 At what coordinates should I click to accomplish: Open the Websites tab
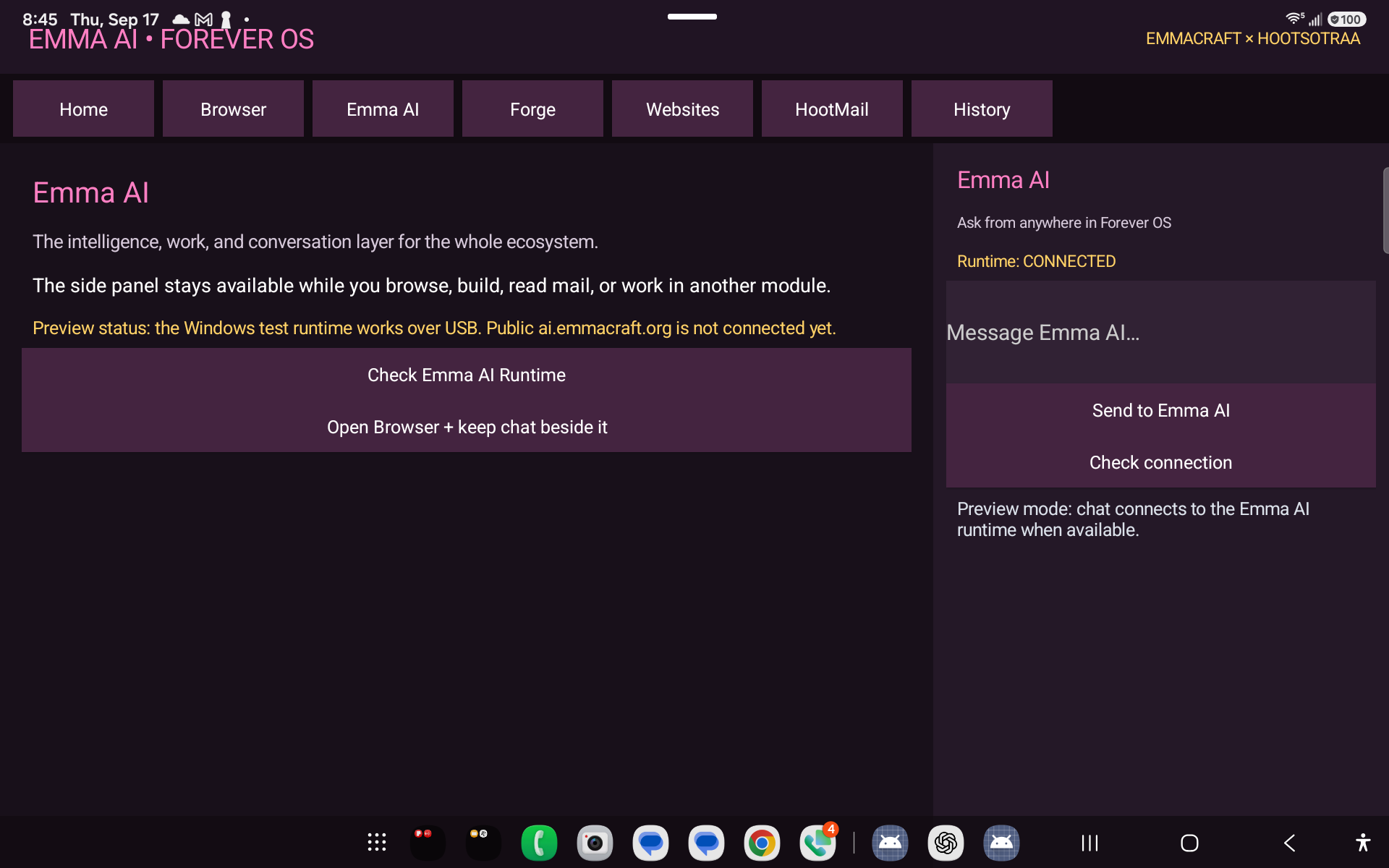click(682, 109)
